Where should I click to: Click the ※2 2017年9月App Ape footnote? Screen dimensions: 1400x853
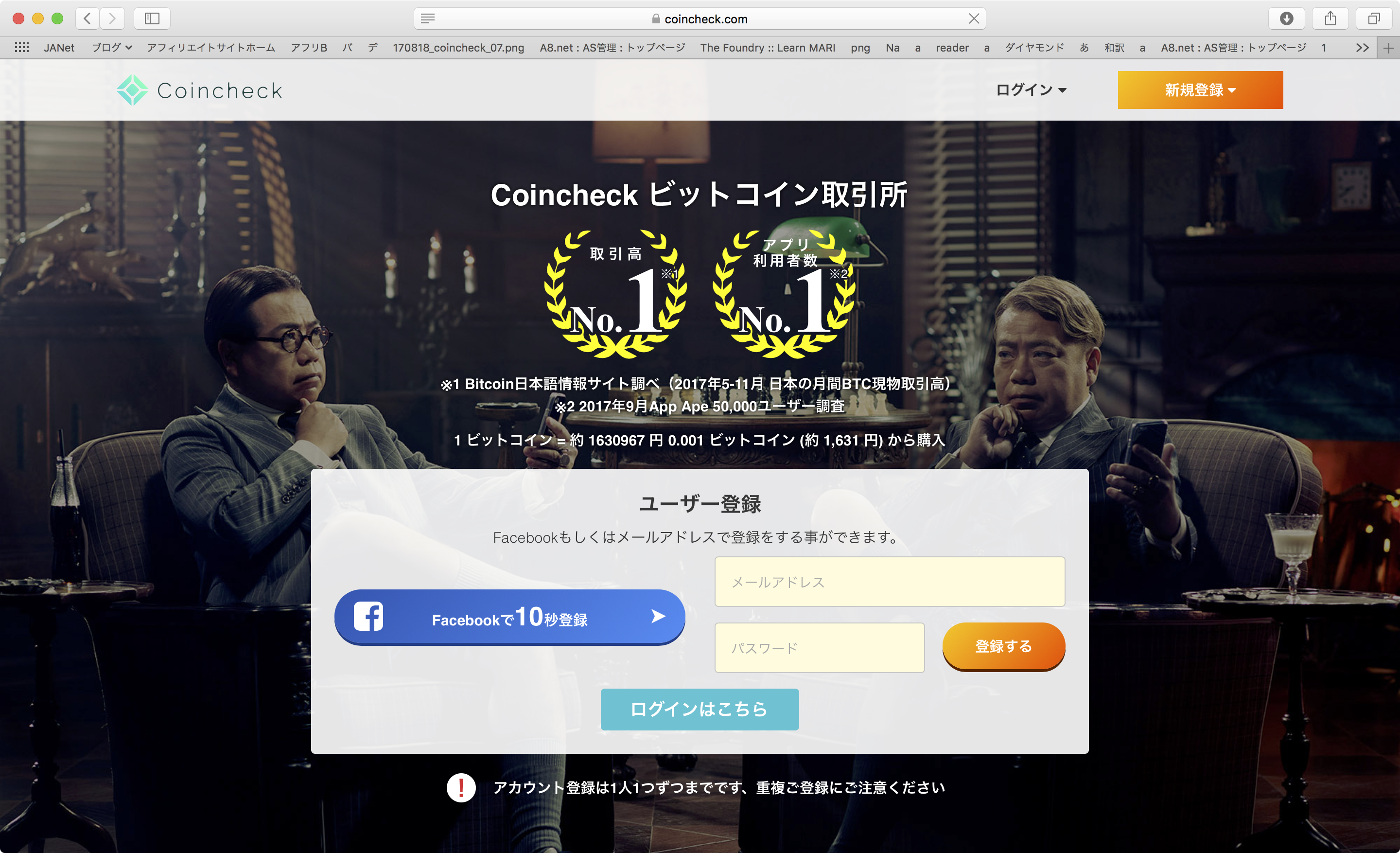700,407
